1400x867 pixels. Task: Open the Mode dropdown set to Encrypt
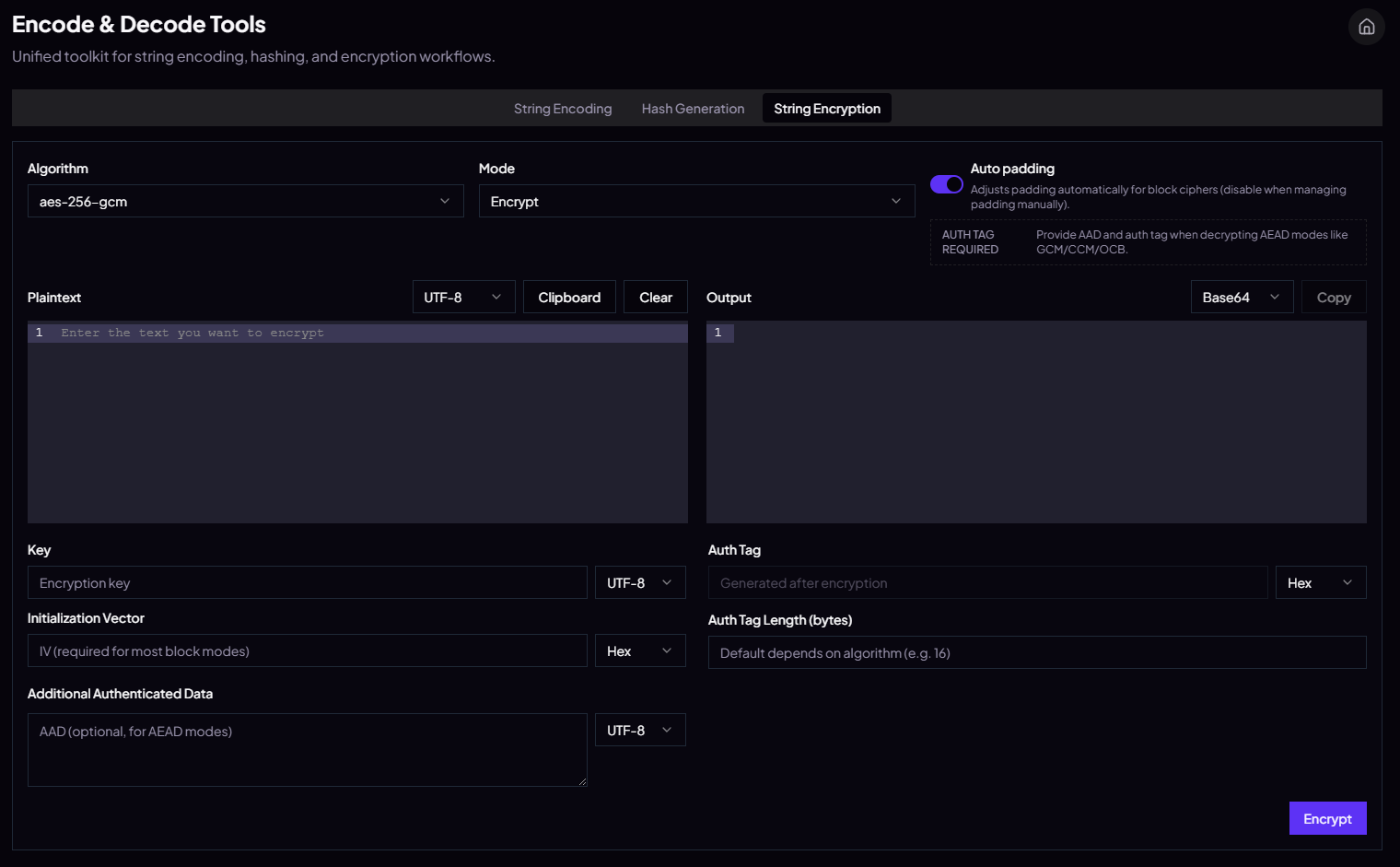pyautogui.click(x=695, y=201)
